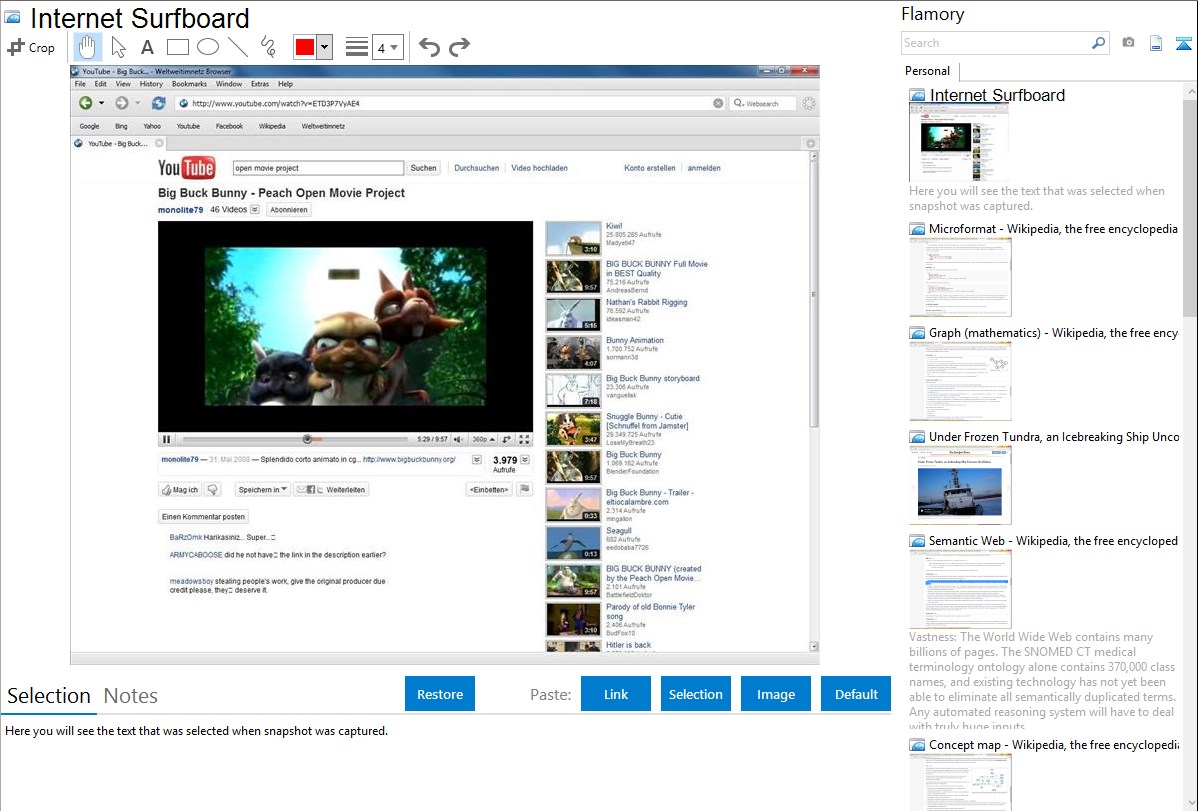The height and width of the screenshot is (811, 1198).
Task: Click the video volume speaker icon
Action: 459,440
